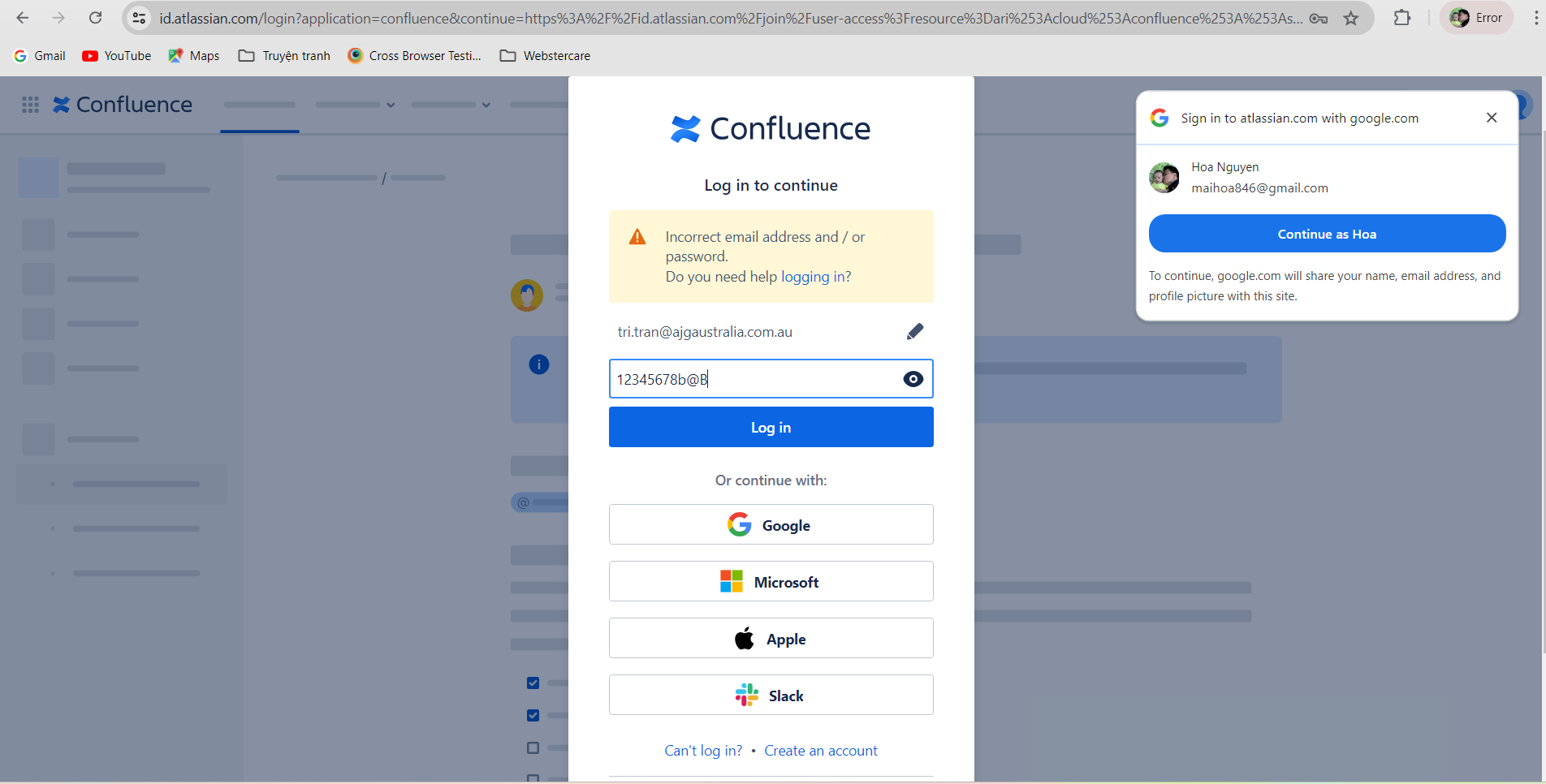
Task: Bookmark this page with the star icon
Action: 1351,18
